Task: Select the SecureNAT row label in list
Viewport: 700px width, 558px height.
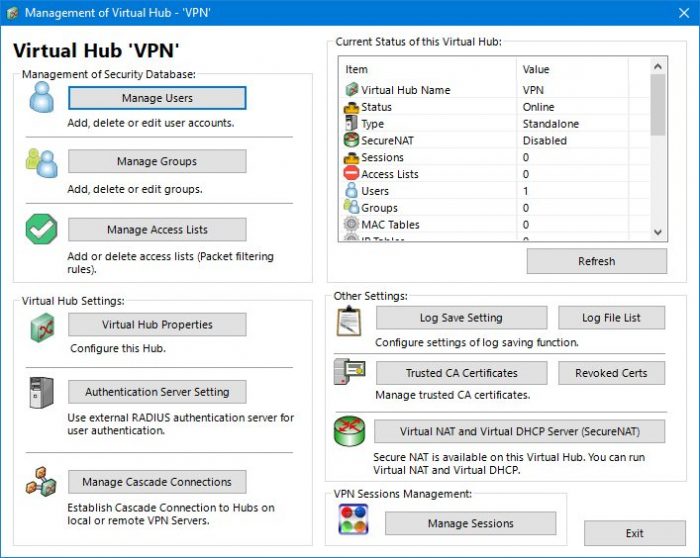Action: pos(387,141)
